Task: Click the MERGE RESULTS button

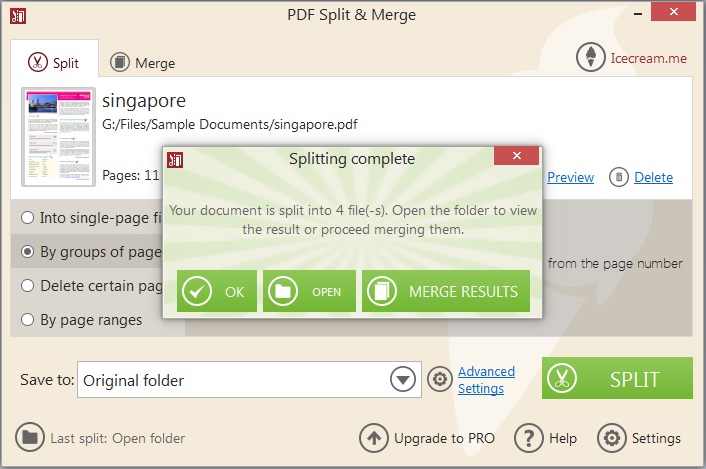Action: (x=446, y=291)
